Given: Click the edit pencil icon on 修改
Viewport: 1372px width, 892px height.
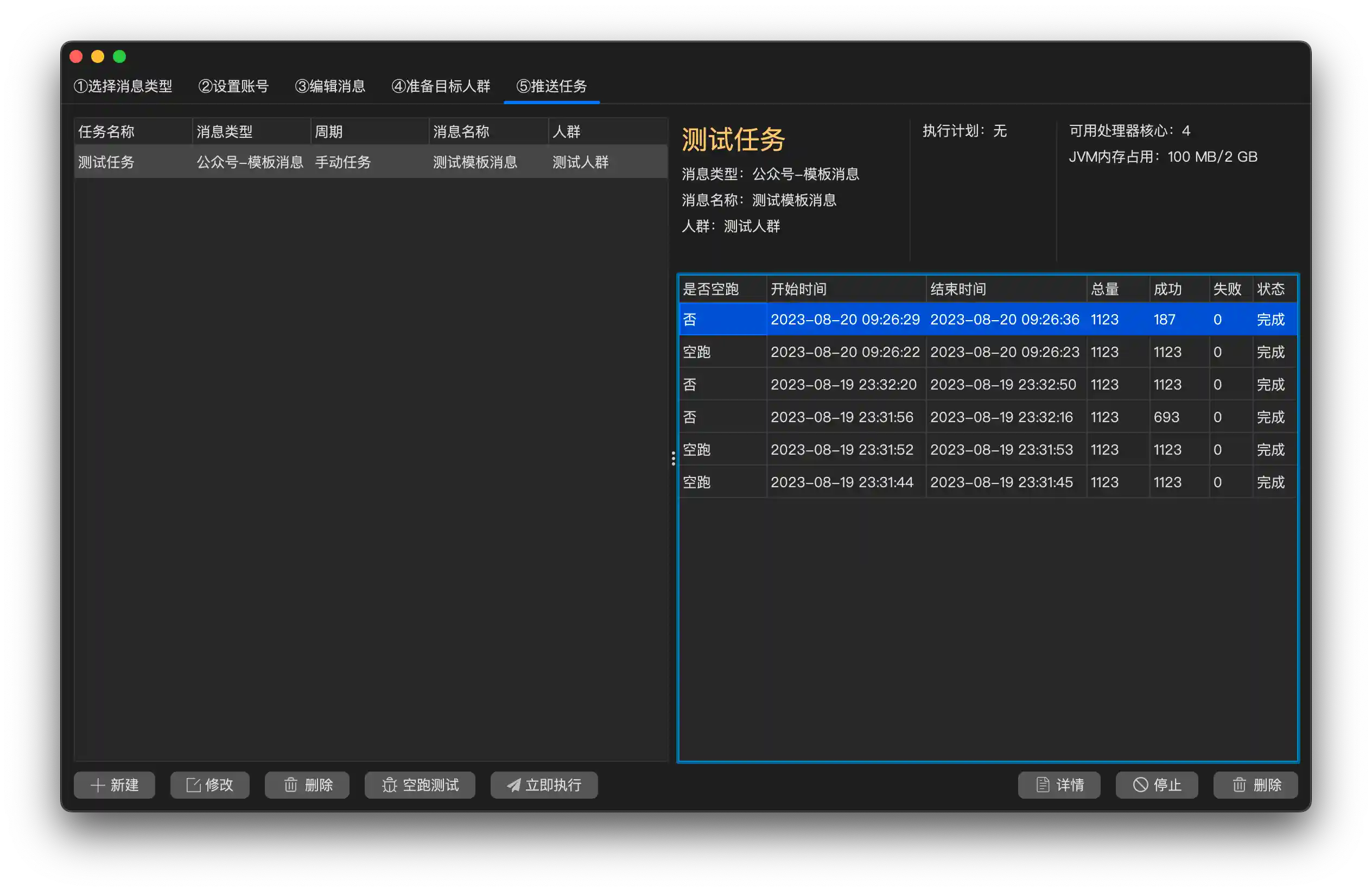Looking at the screenshot, I should (193, 785).
